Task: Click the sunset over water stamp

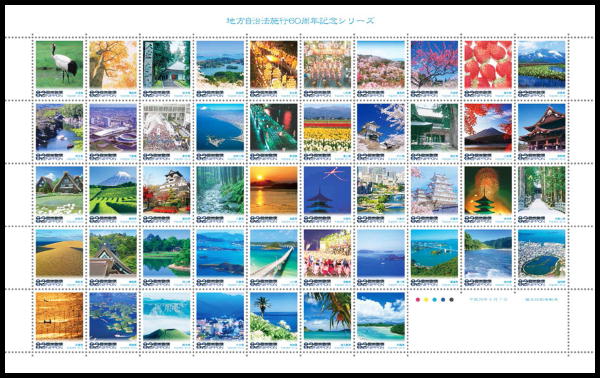Action: point(274,194)
